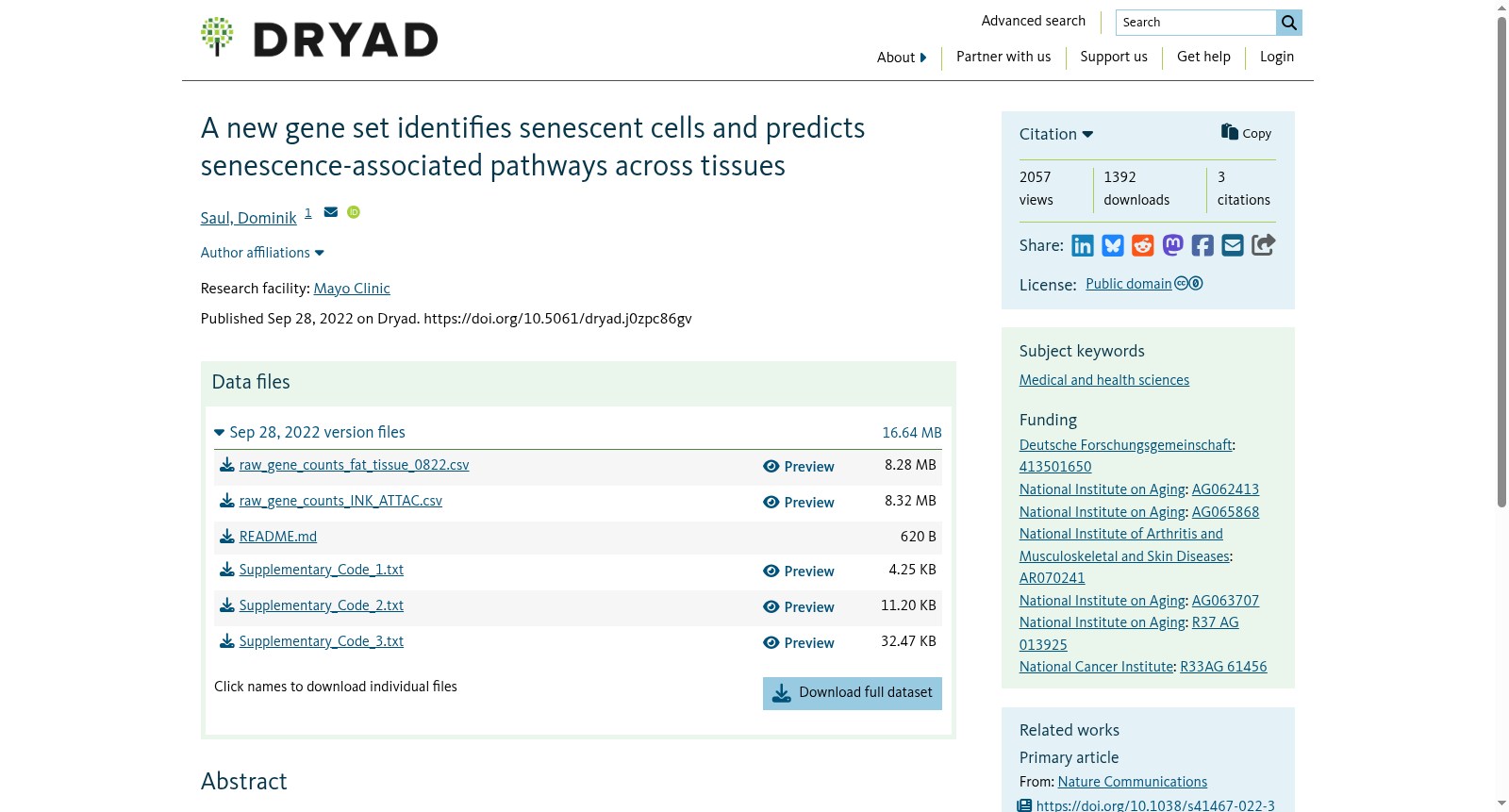Expand the Author affiliations section
This screenshot has width=1509, height=812.
(x=262, y=253)
